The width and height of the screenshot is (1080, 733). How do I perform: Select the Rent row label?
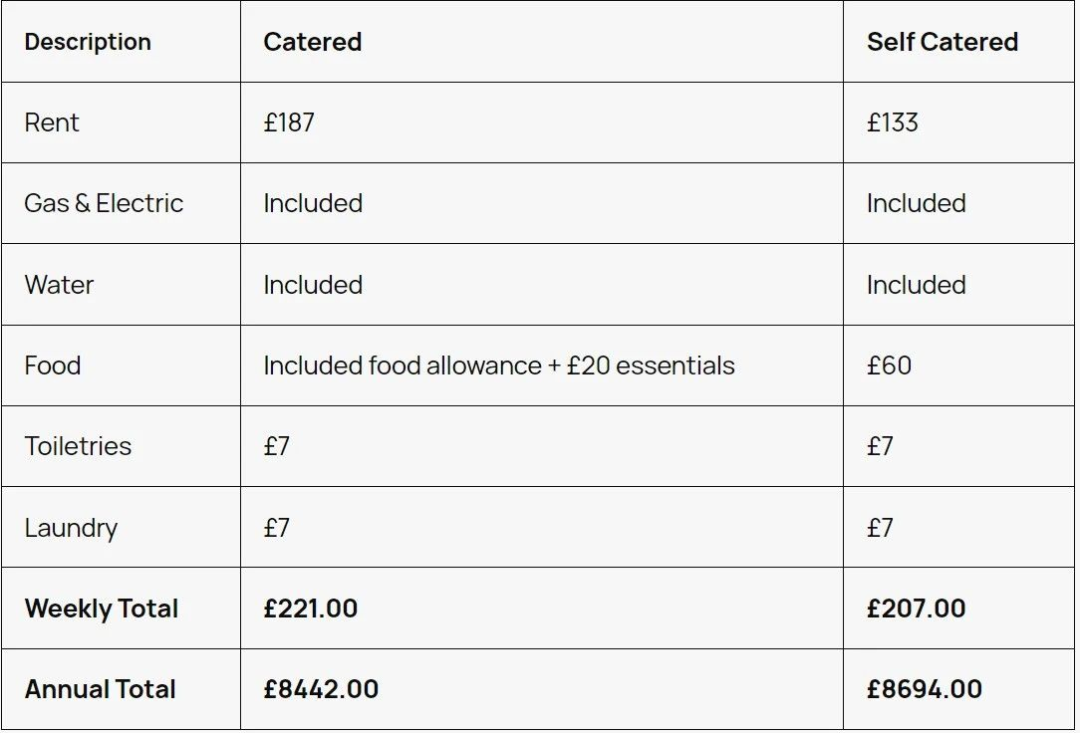click(x=52, y=123)
